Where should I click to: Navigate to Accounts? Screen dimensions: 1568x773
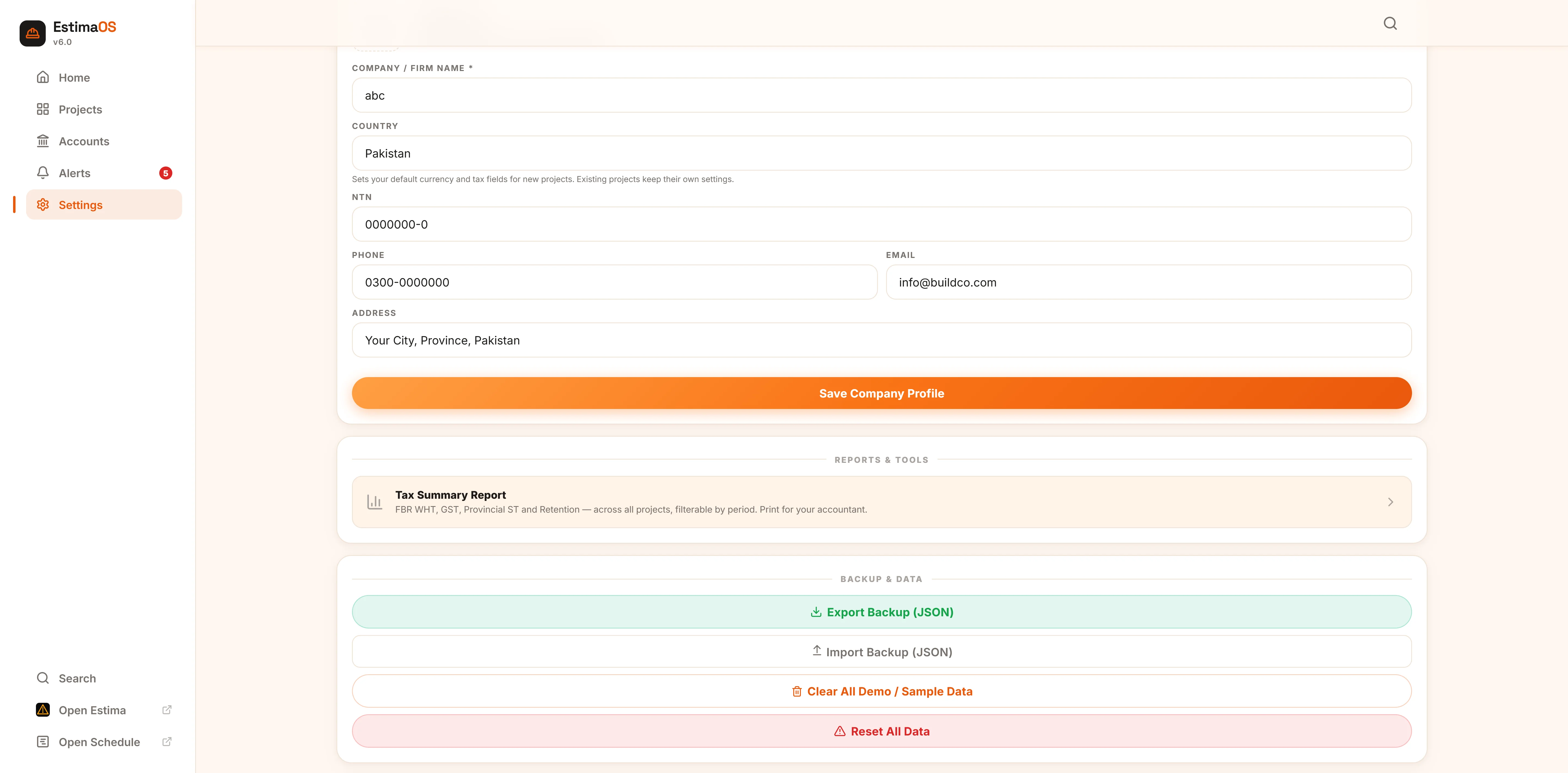coord(104,141)
